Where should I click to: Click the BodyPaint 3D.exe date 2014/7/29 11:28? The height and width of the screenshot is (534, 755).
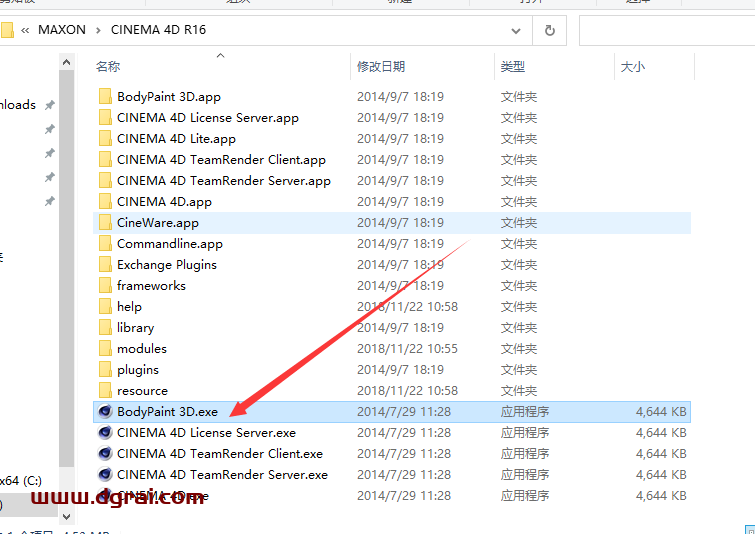click(x=404, y=412)
